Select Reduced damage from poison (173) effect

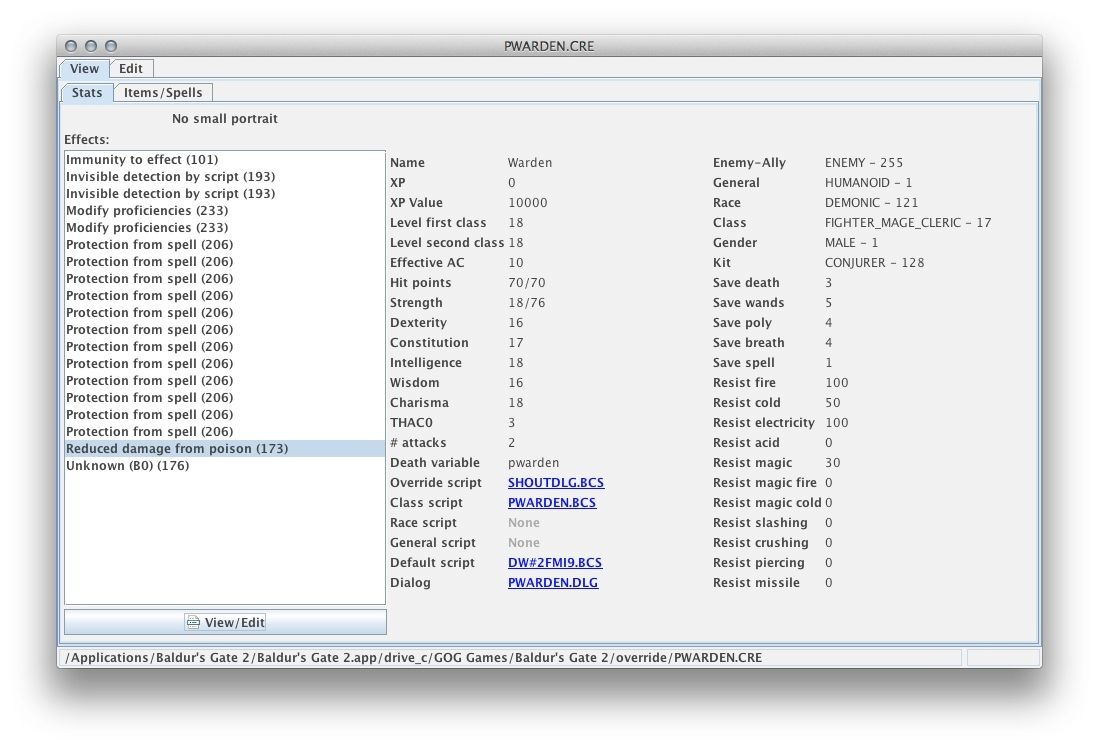coord(177,449)
